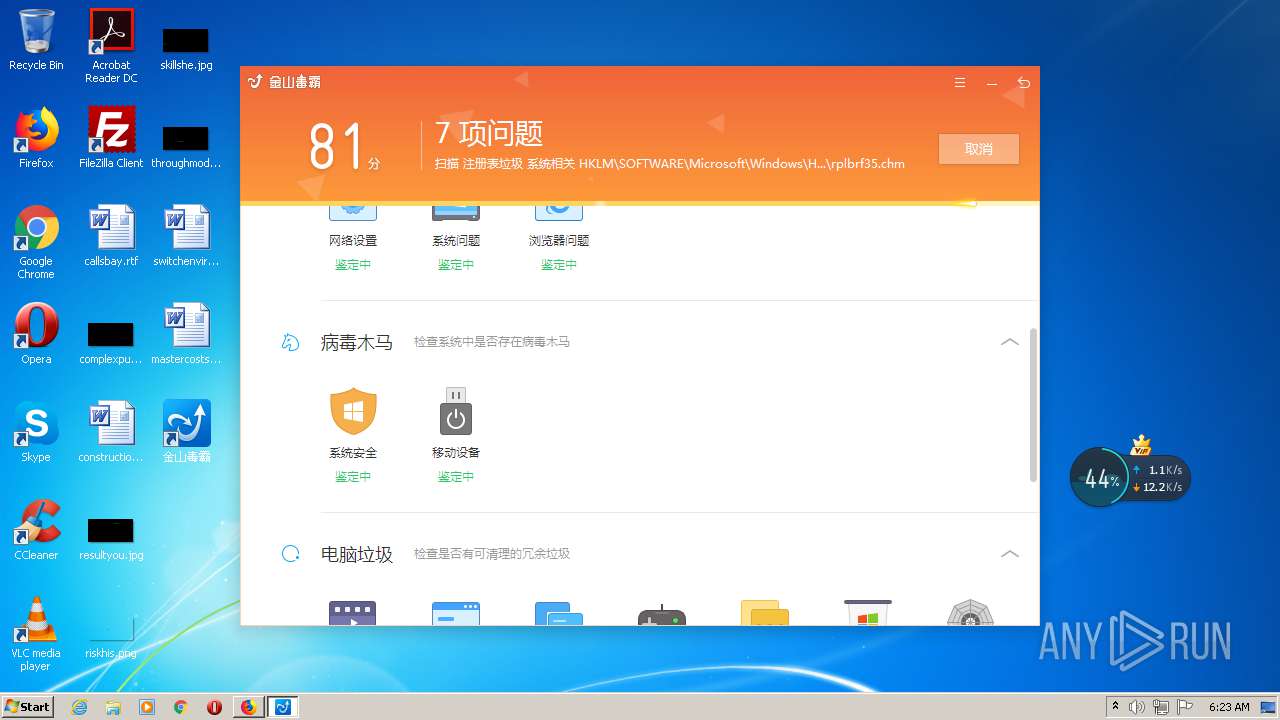Image resolution: width=1280 pixels, height=720 pixels.
Task: Collapse the 电脑垃圾 section
Action: tap(1010, 554)
